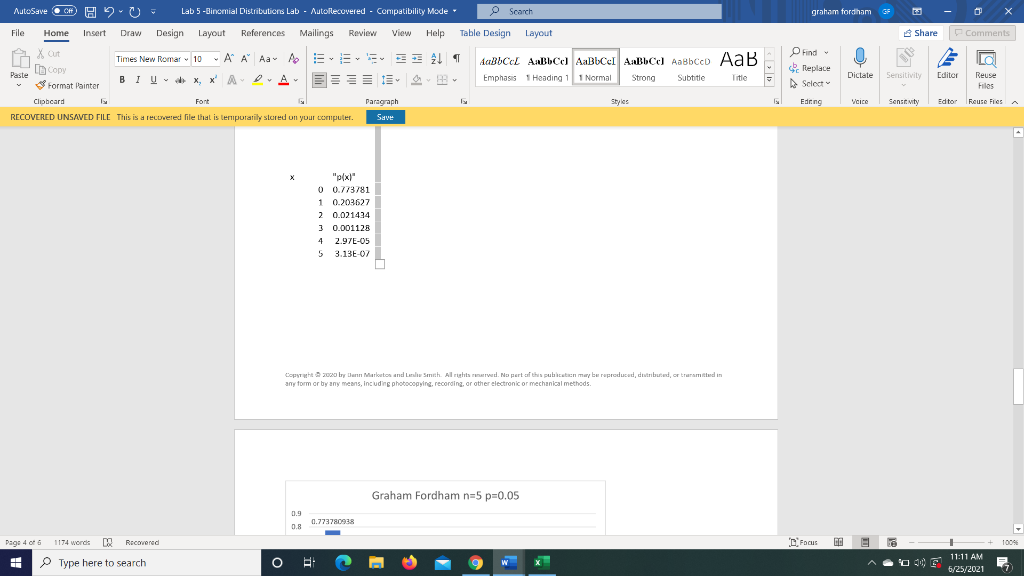Open Excel from the taskbar
The height and width of the screenshot is (576, 1024).
pos(540,563)
